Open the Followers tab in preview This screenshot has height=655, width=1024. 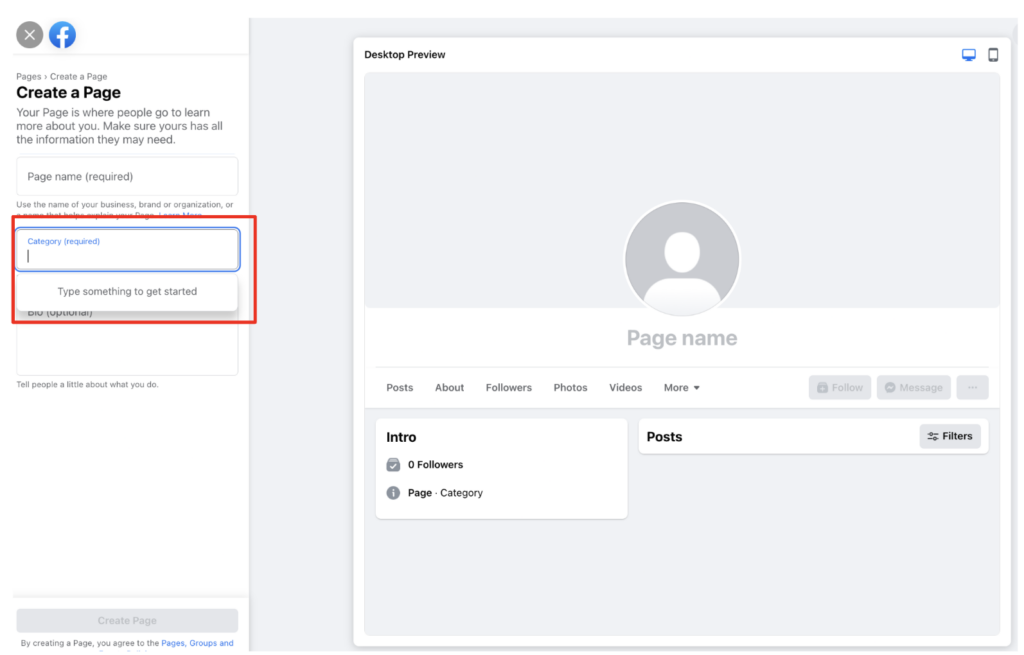click(509, 387)
